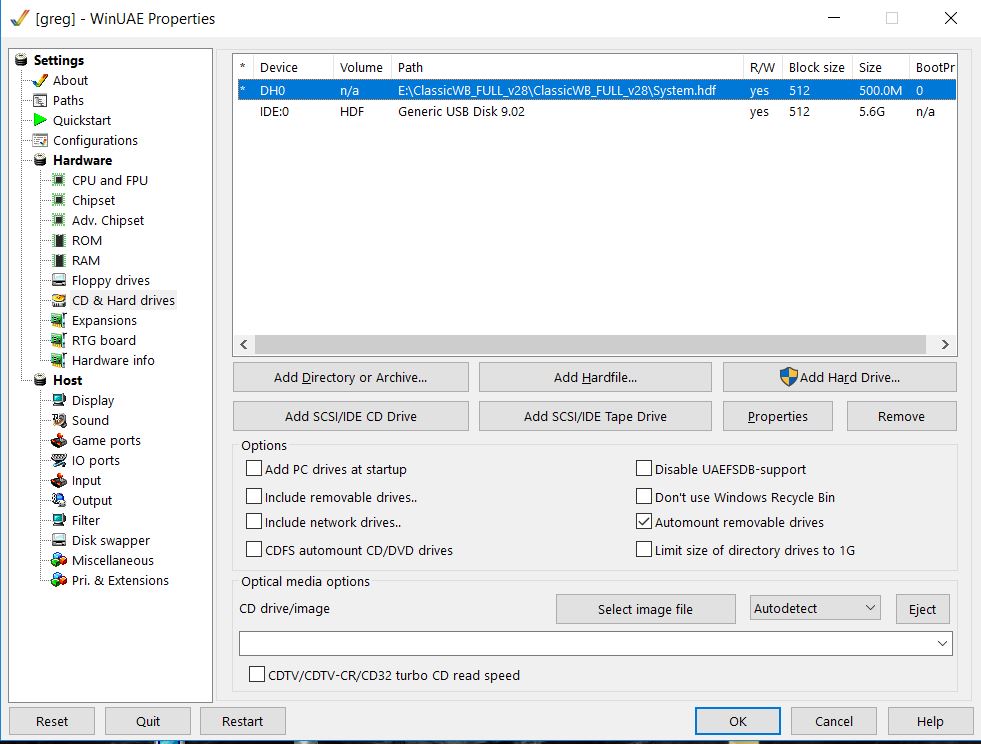Click the Remove button
Image resolution: width=981 pixels, height=744 pixels.
[901, 416]
